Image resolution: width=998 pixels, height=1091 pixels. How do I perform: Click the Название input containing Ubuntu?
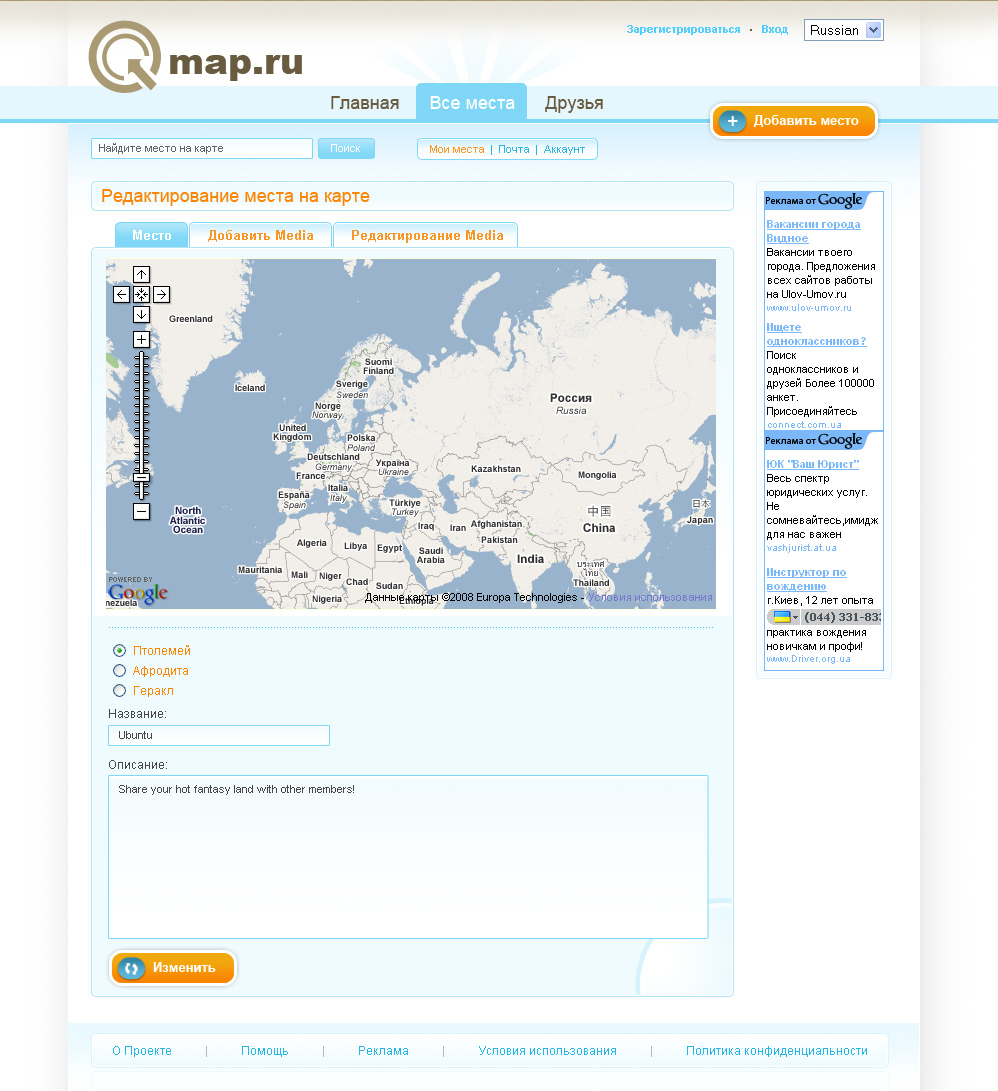coord(218,735)
